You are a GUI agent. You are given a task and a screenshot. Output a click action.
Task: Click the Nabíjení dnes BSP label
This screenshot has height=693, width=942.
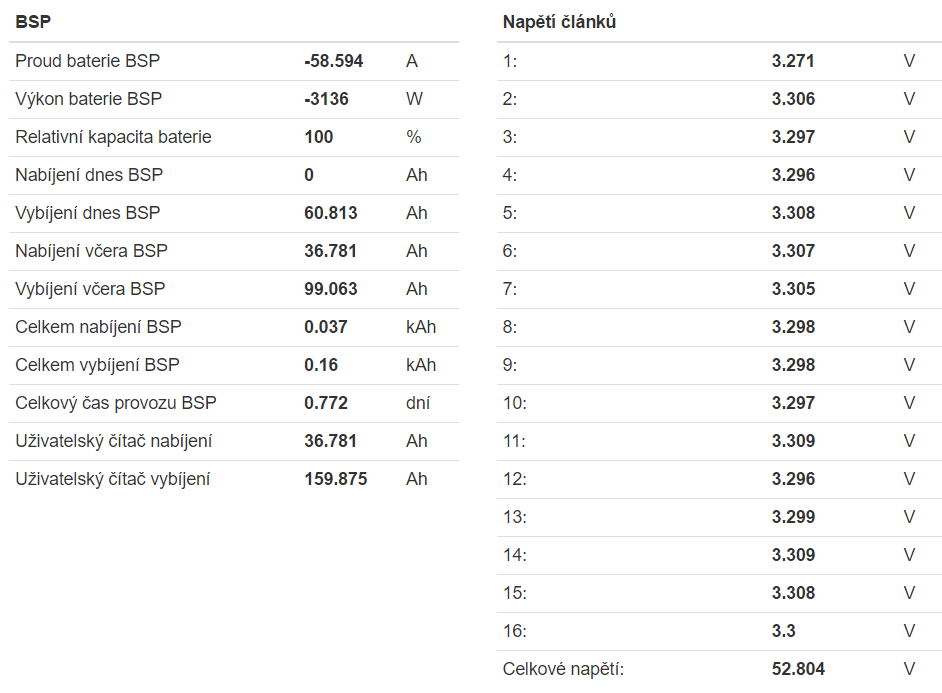(x=89, y=175)
